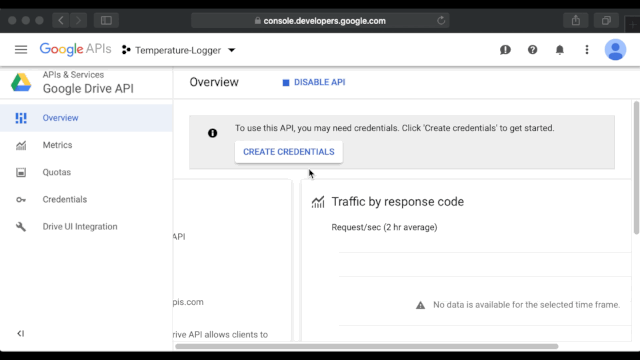Click the info icon in credentials notice
This screenshot has height=360, width=640.
click(212, 133)
